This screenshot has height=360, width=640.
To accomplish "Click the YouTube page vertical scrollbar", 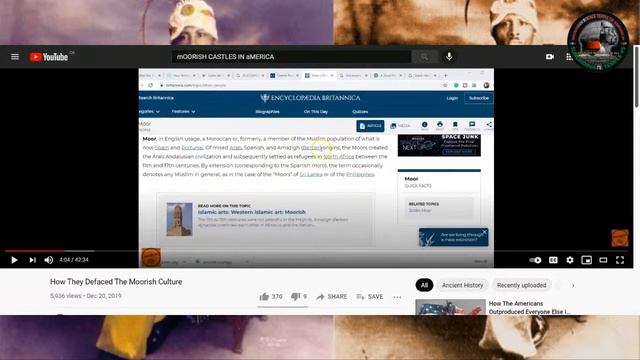I will point(637,78).
